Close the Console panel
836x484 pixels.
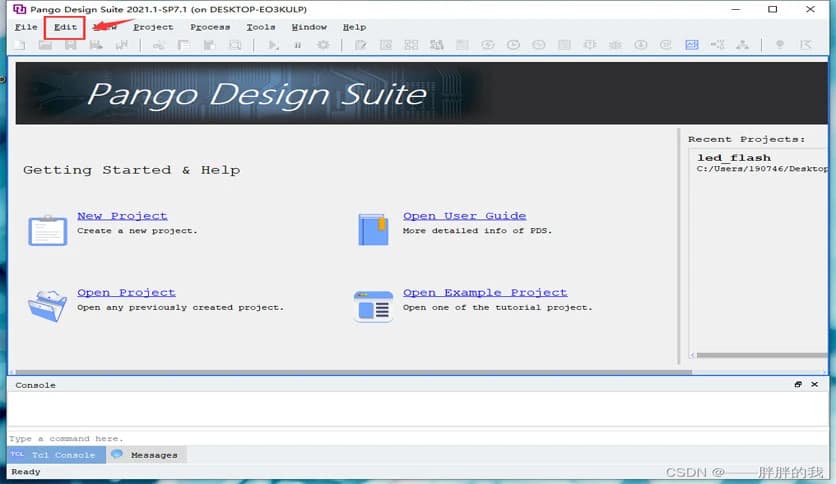click(815, 384)
